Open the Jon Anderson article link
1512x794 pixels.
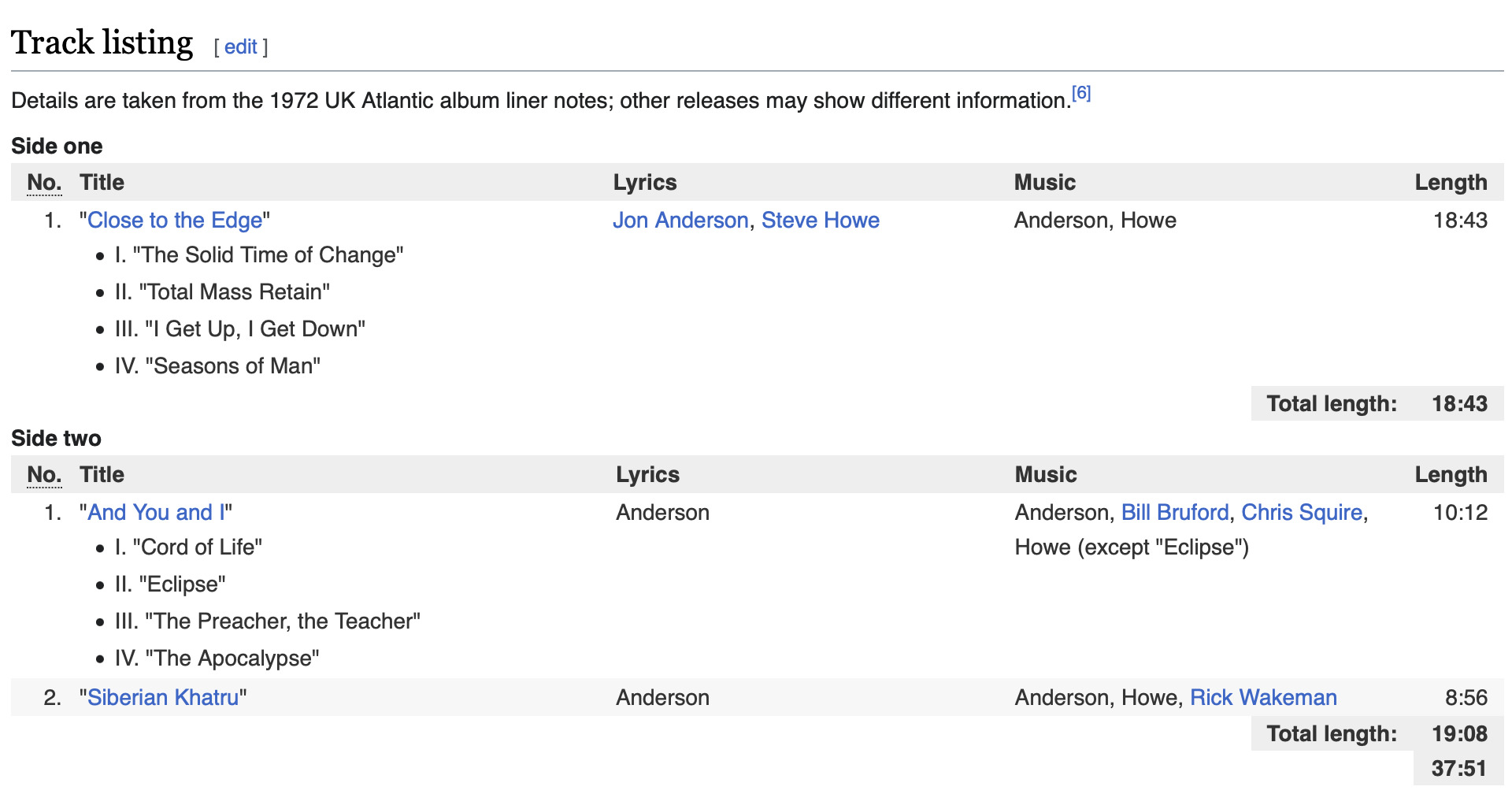(680, 221)
